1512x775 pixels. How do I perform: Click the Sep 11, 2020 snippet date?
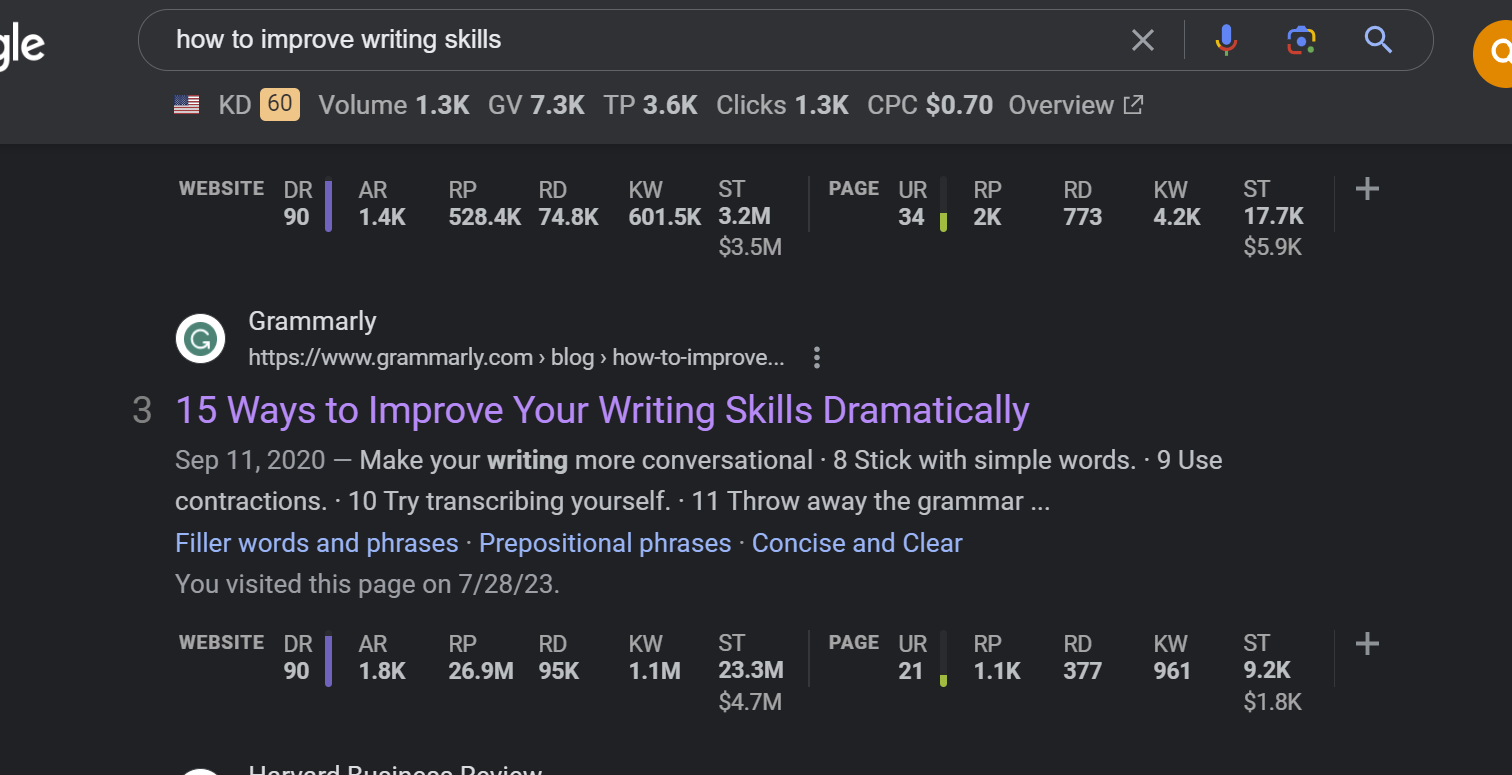coord(250,460)
